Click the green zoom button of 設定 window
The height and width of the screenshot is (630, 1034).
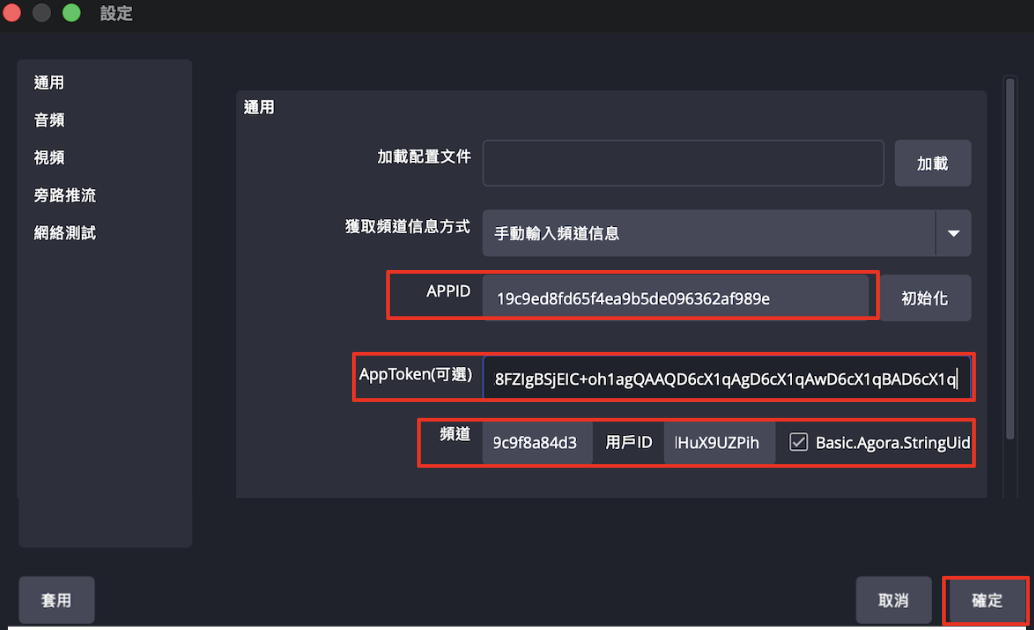pos(71,13)
